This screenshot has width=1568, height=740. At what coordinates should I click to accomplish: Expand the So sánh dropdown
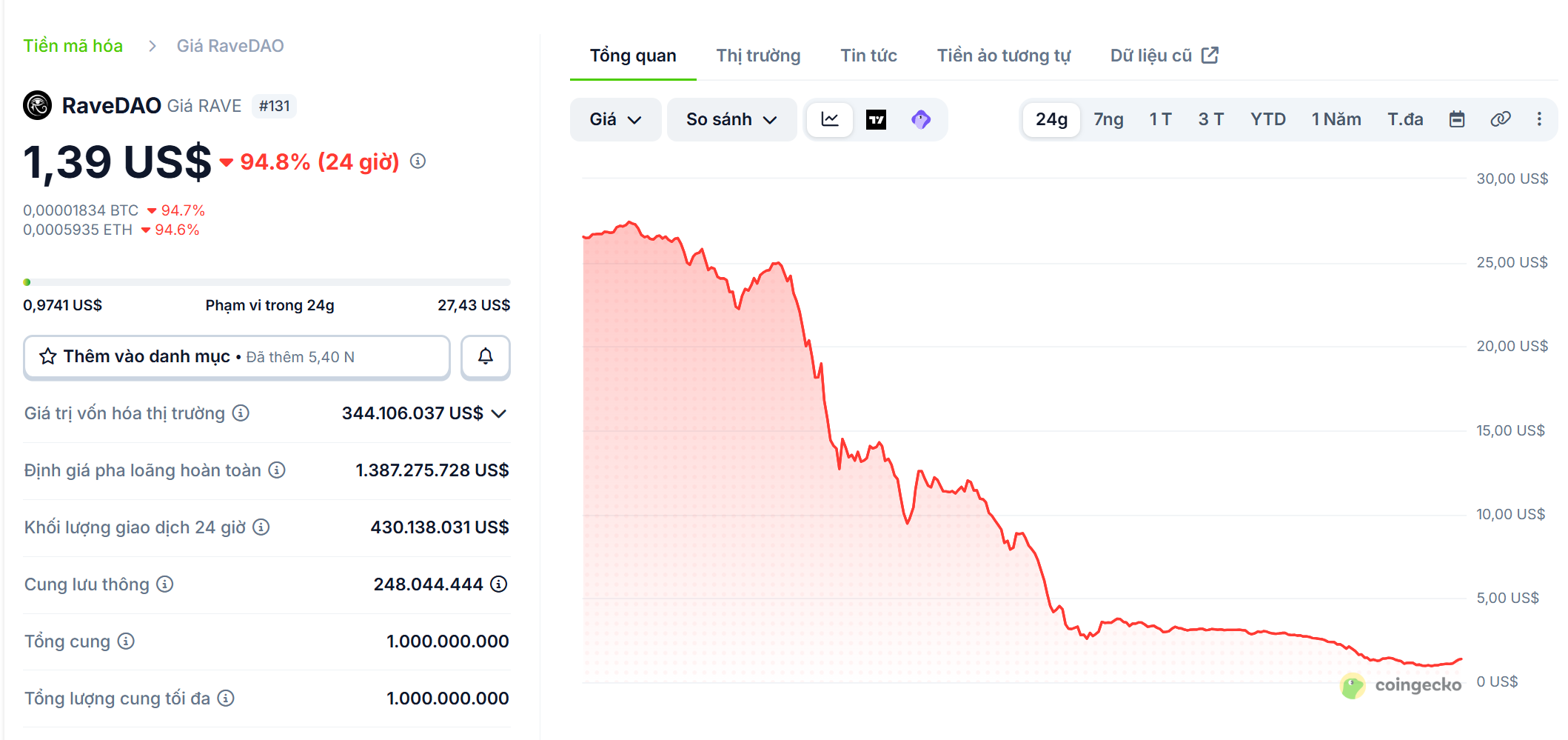(731, 119)
